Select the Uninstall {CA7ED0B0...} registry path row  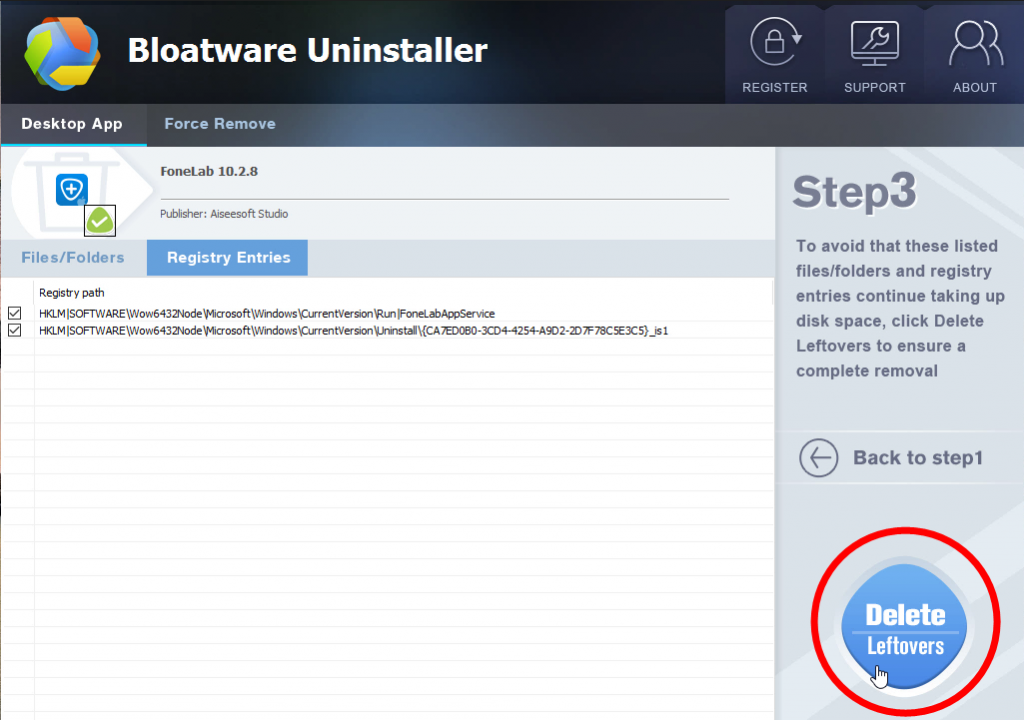pos(353,330)
